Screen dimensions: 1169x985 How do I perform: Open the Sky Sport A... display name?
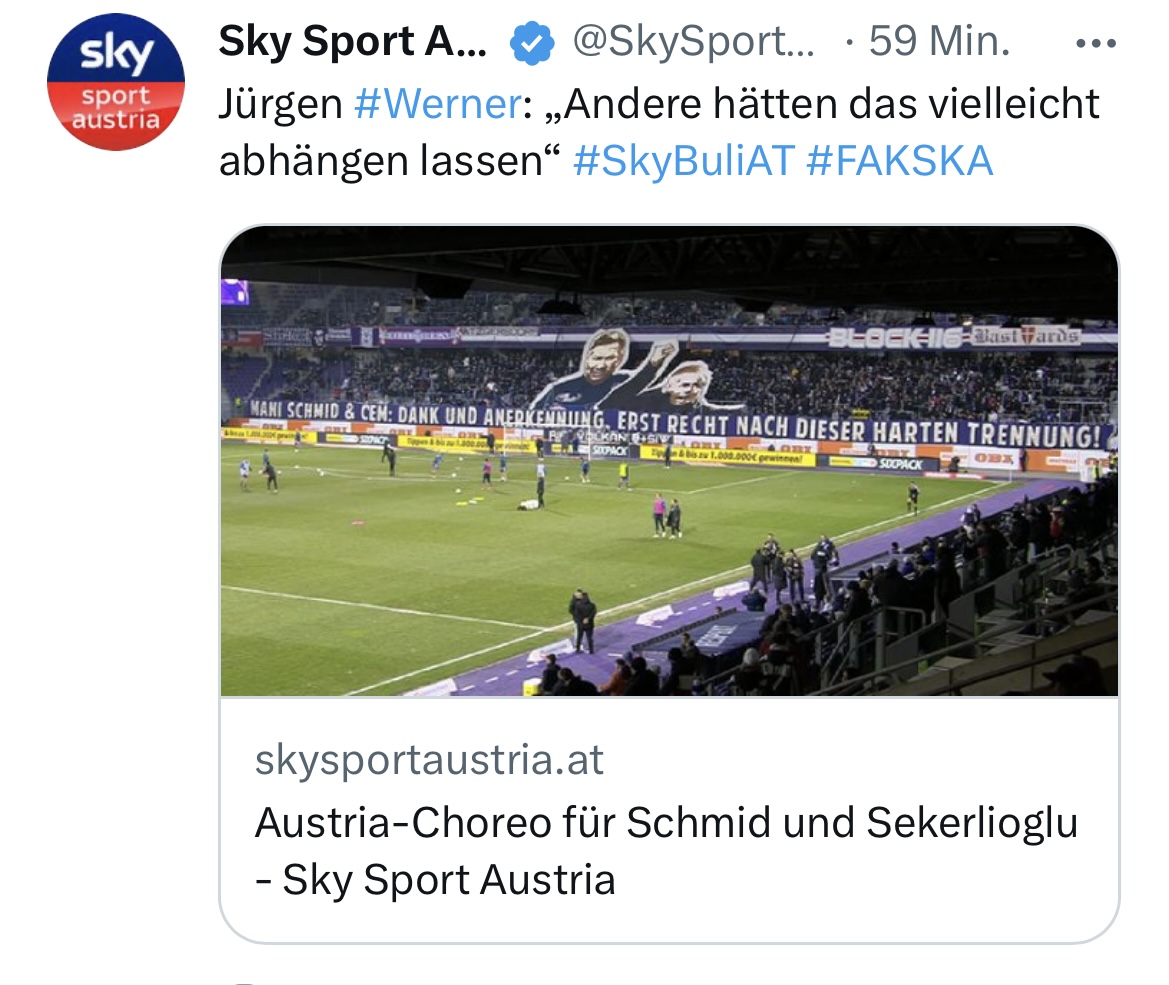(x=353, y=41)
